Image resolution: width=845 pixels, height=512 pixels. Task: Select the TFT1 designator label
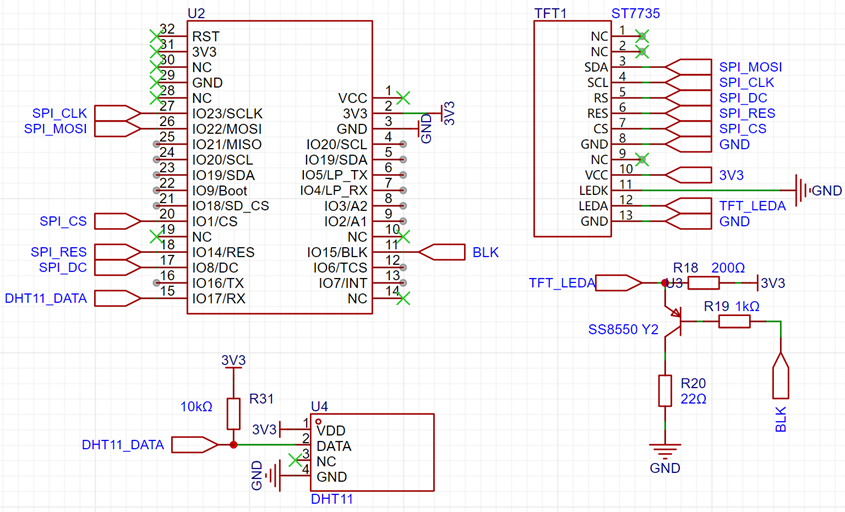(550, 13)
